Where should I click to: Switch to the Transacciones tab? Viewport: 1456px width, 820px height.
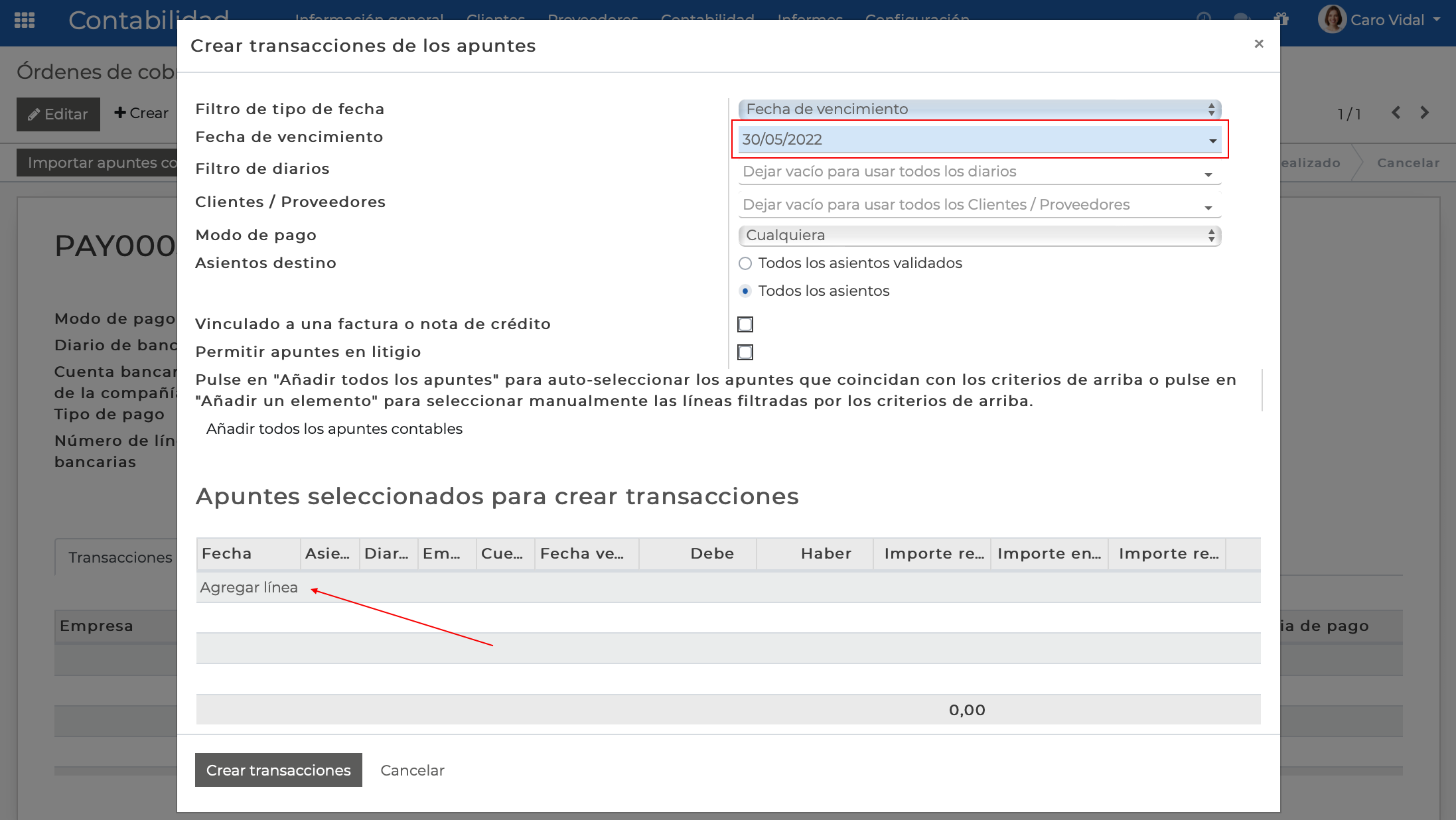[x=119, y=557]
